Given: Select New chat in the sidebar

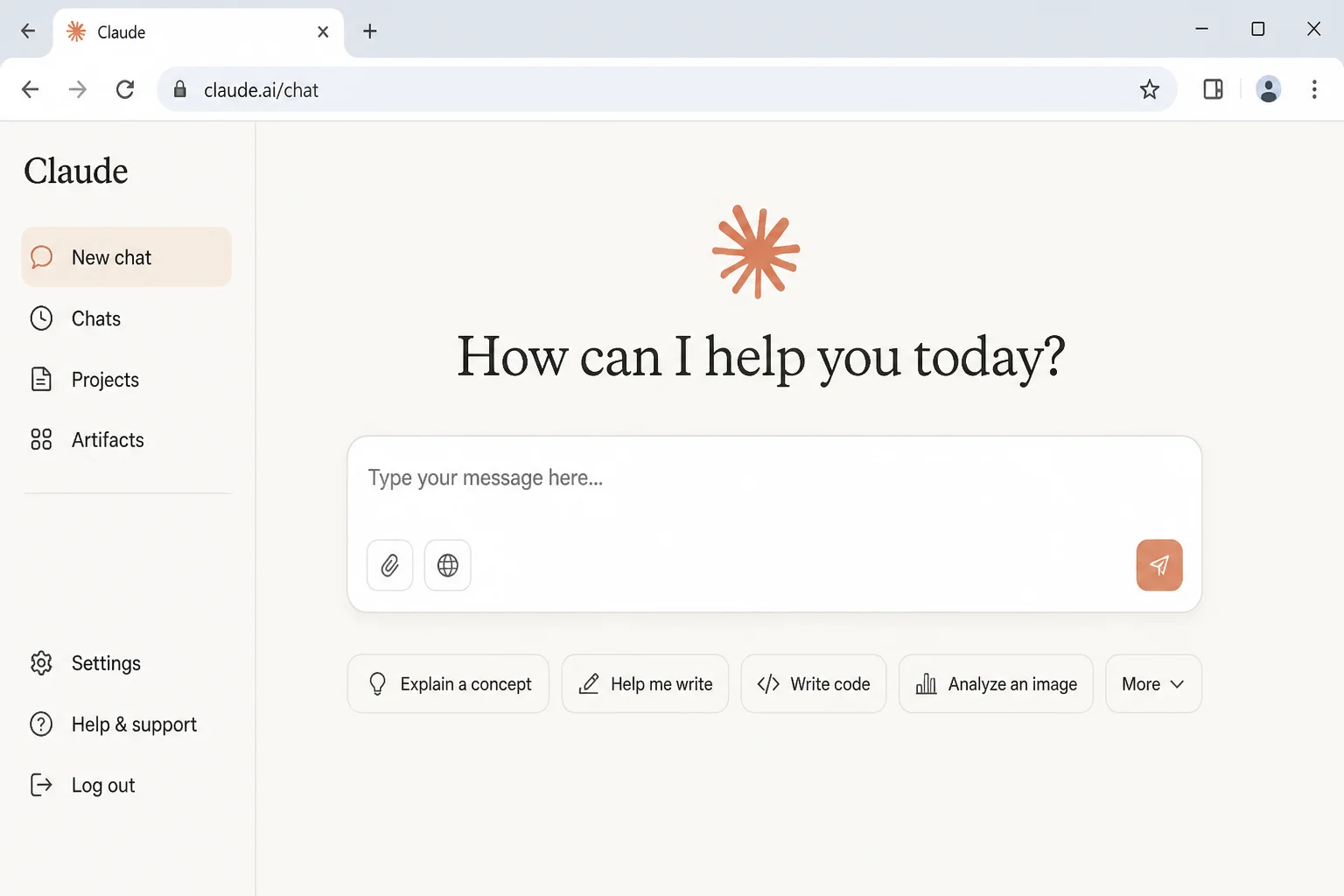Looking at the screenshot, I should (127, 257).
